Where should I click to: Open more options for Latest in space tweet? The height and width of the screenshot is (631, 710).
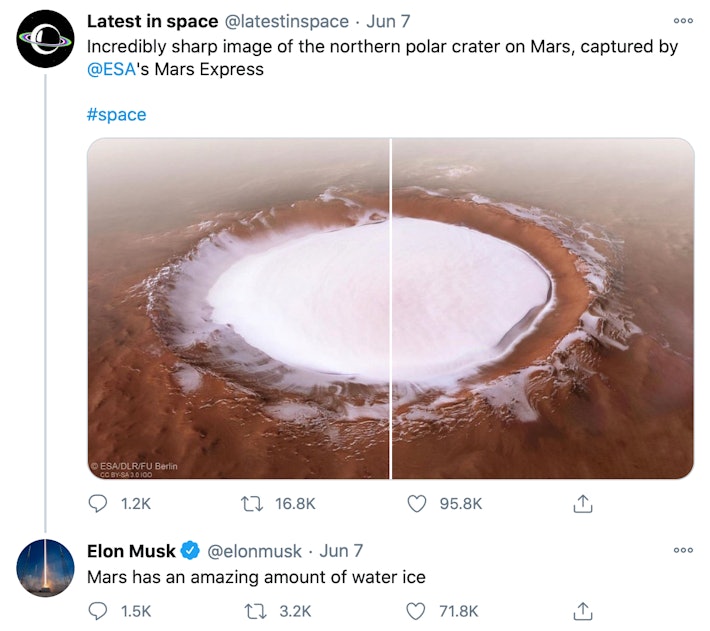point(683,21)
